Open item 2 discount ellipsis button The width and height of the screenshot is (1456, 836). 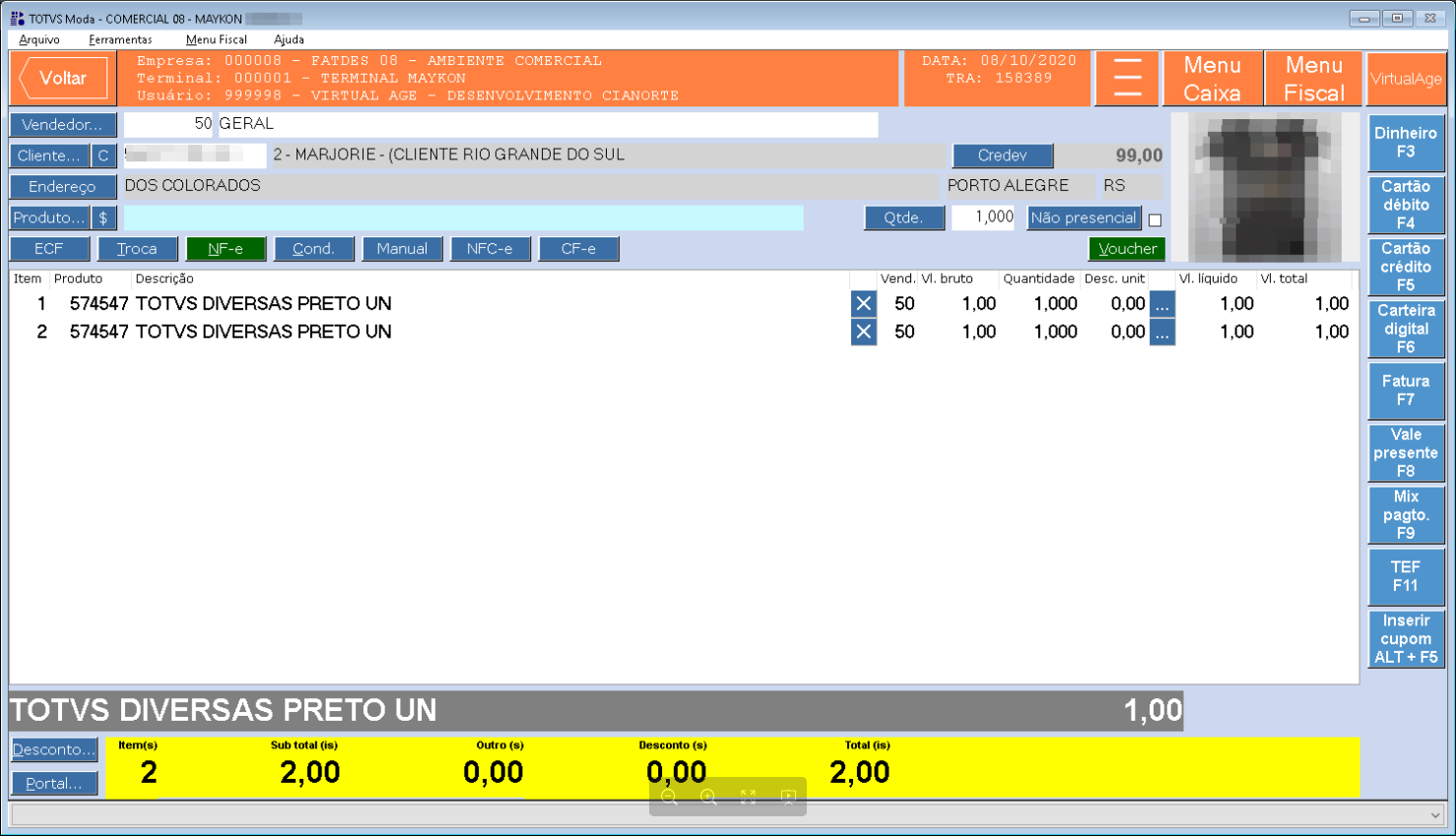[1162, 332]
